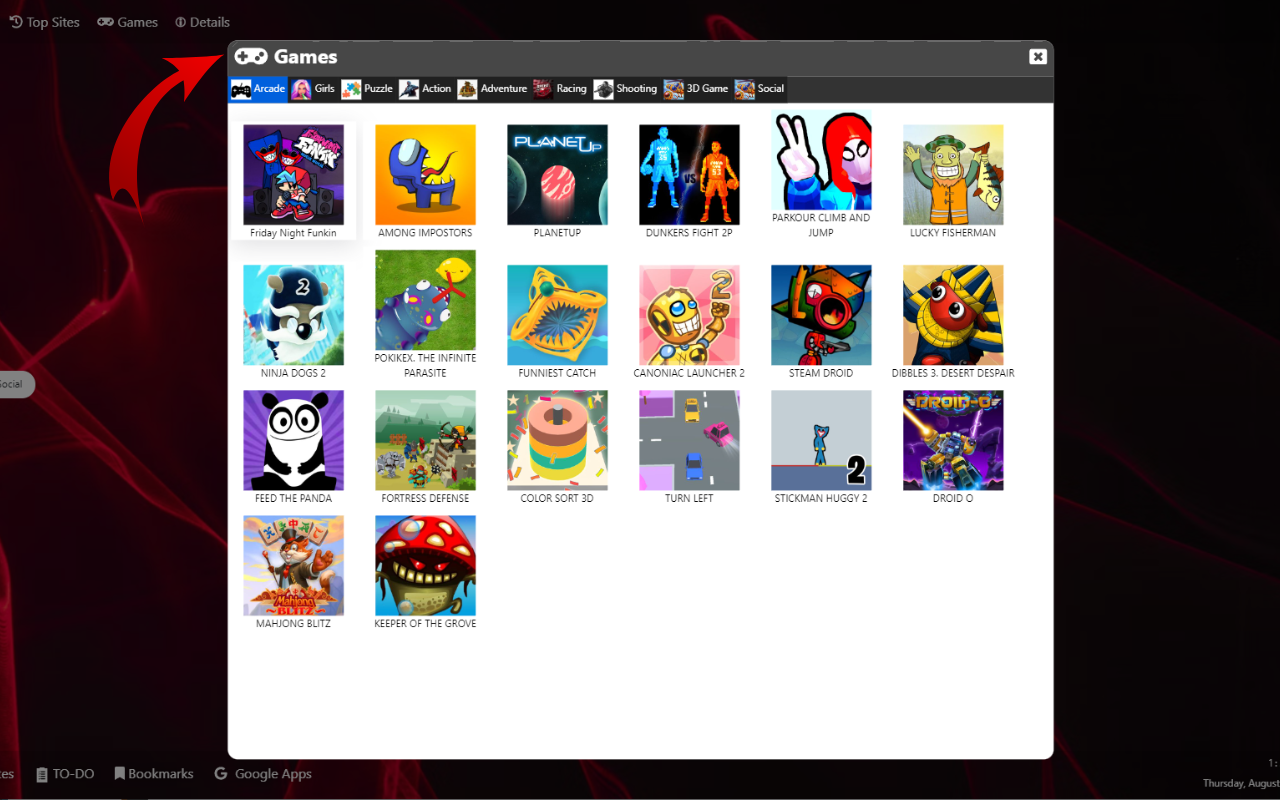1280x800 pixels.
Task: Open Canoniac Launcher 2 game icon
Action: tap(689, 315)
